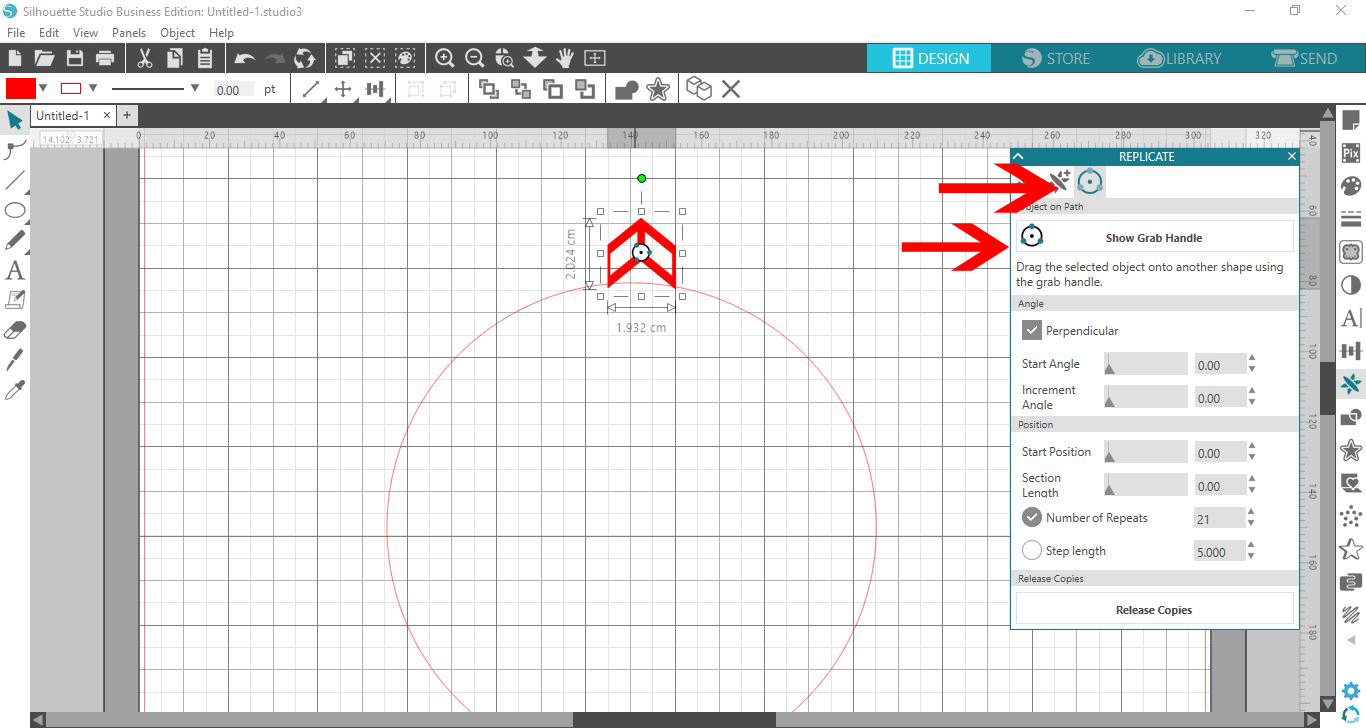Cut the selection with the scissors icon
Screen dimensions: 1366x728
tap(144, 58)
